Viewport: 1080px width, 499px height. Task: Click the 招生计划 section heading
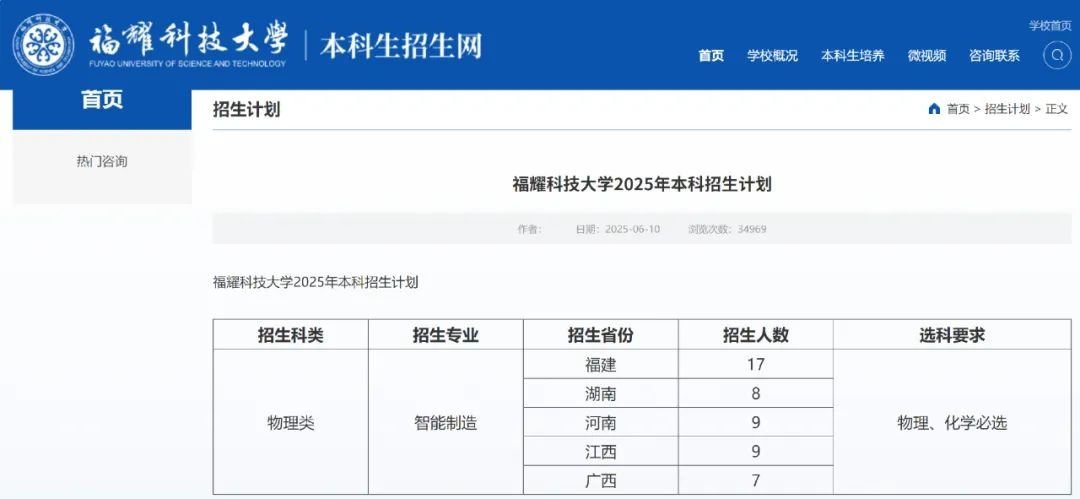coord(246,110)
